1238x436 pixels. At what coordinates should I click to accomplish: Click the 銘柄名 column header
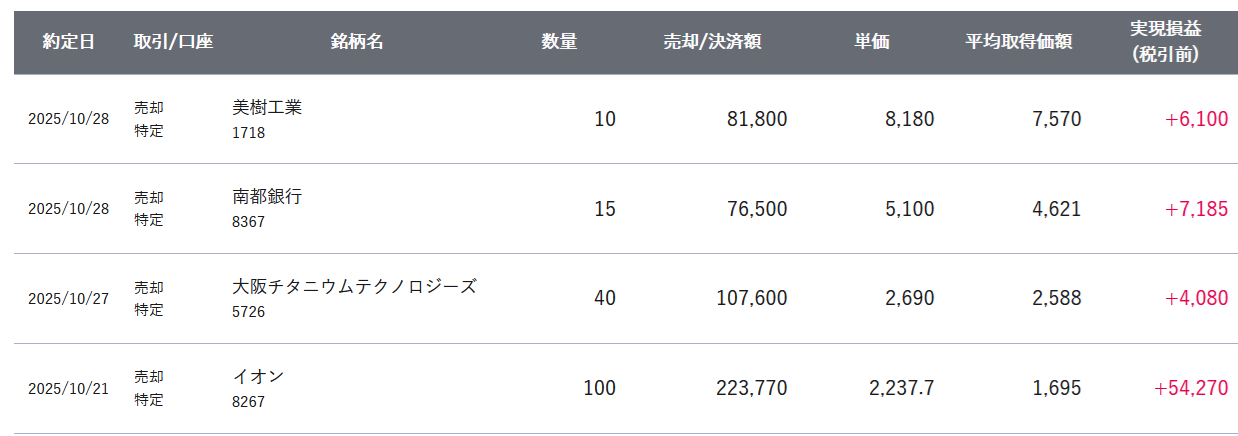[x=357, y=42]
